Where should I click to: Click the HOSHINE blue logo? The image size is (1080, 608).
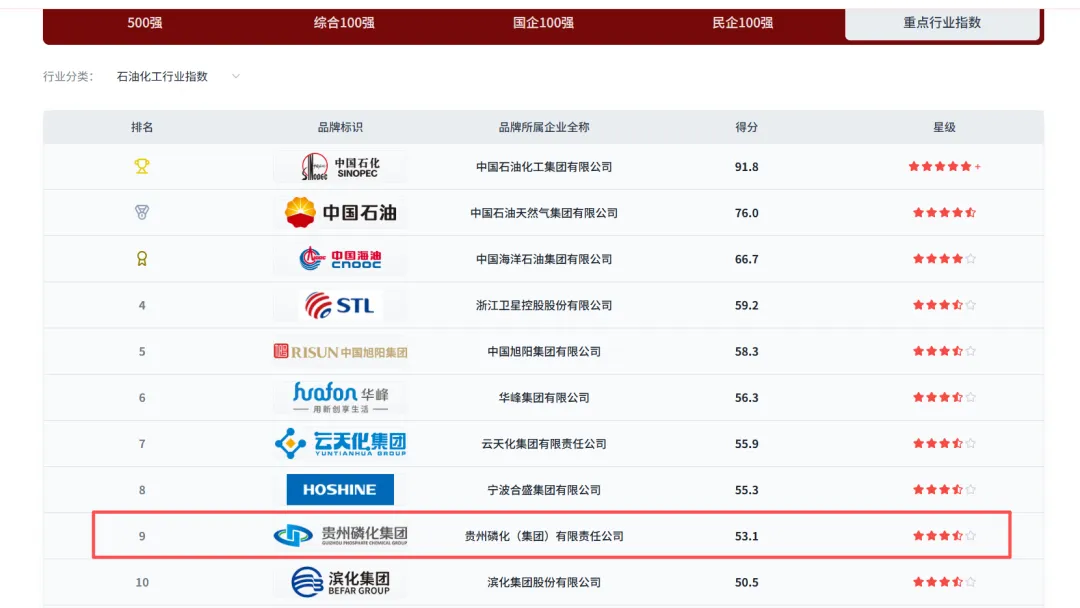[340, 490]
